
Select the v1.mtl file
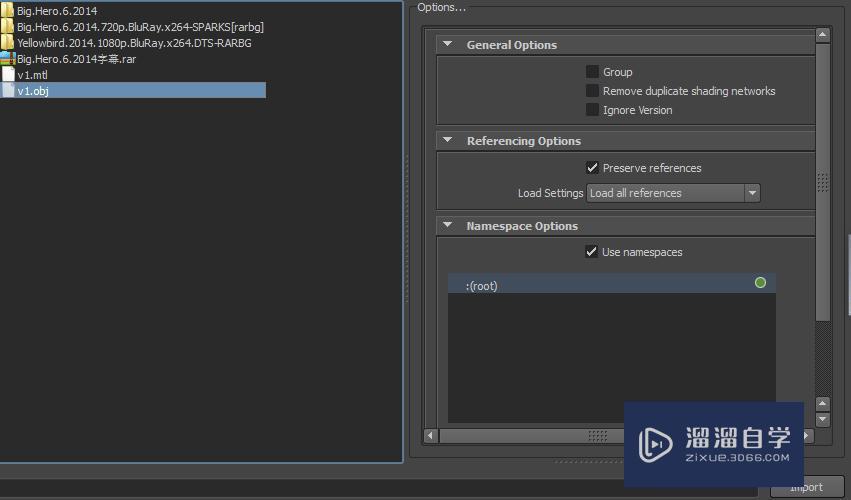(32, 75)
